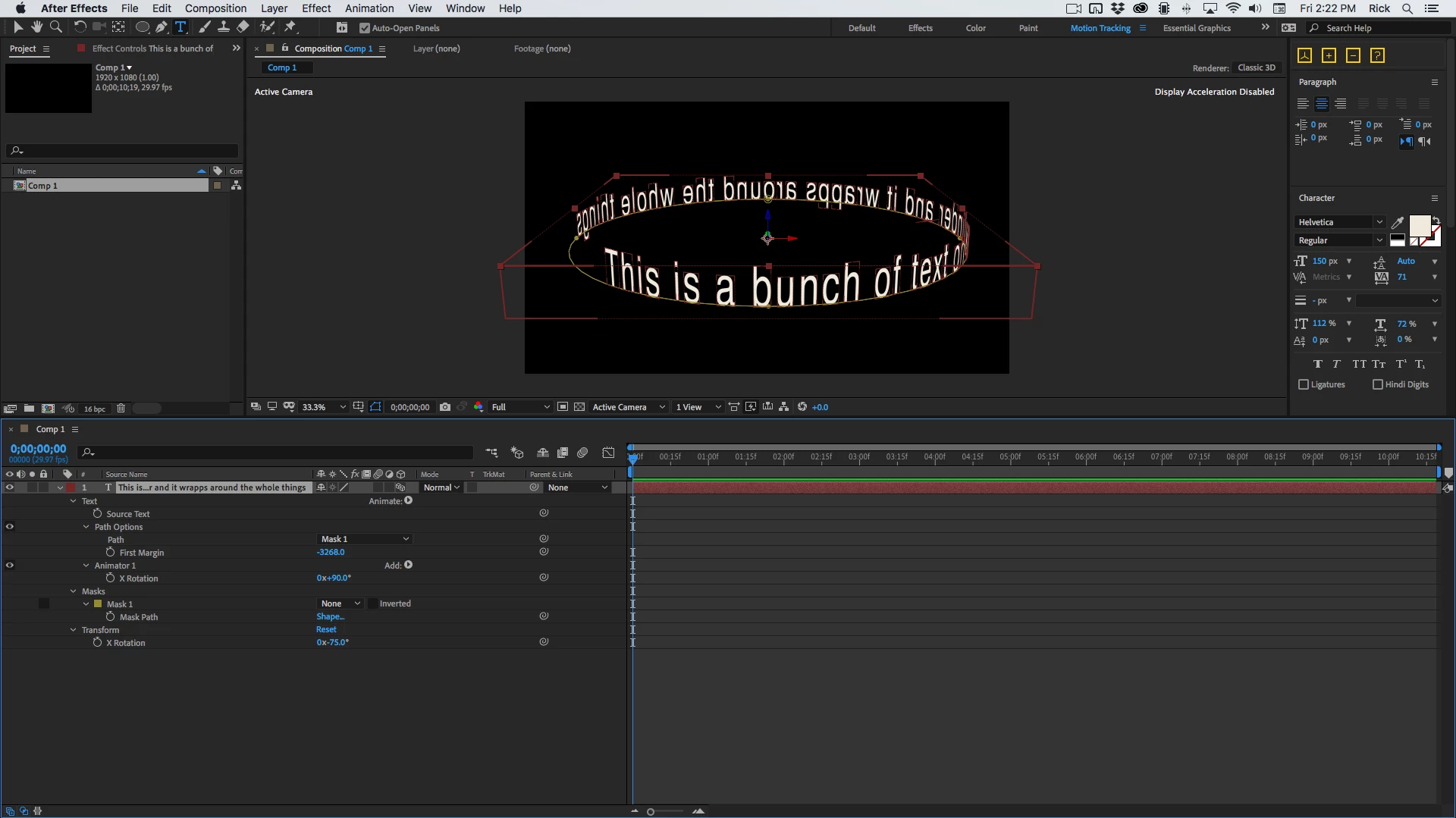Viewport: 1456px width, 818px height.
Task: Switch to the Essential Graphics workspace
Action: point(1197,28)
